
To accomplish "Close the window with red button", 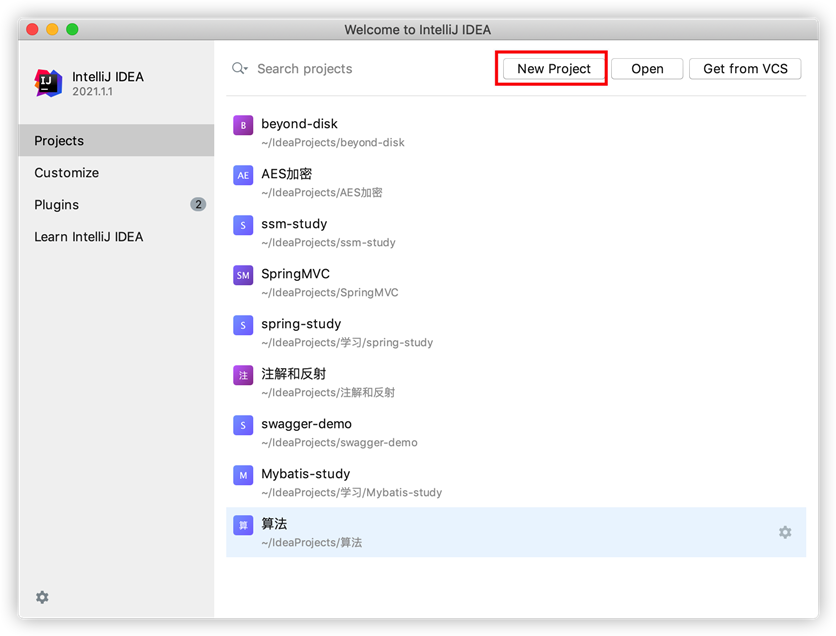I will coord(33,29).
